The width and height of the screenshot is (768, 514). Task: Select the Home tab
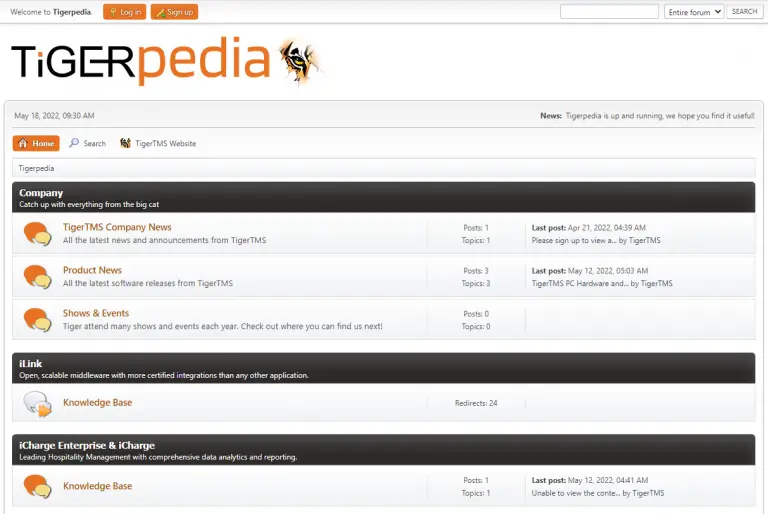[36, 143]
